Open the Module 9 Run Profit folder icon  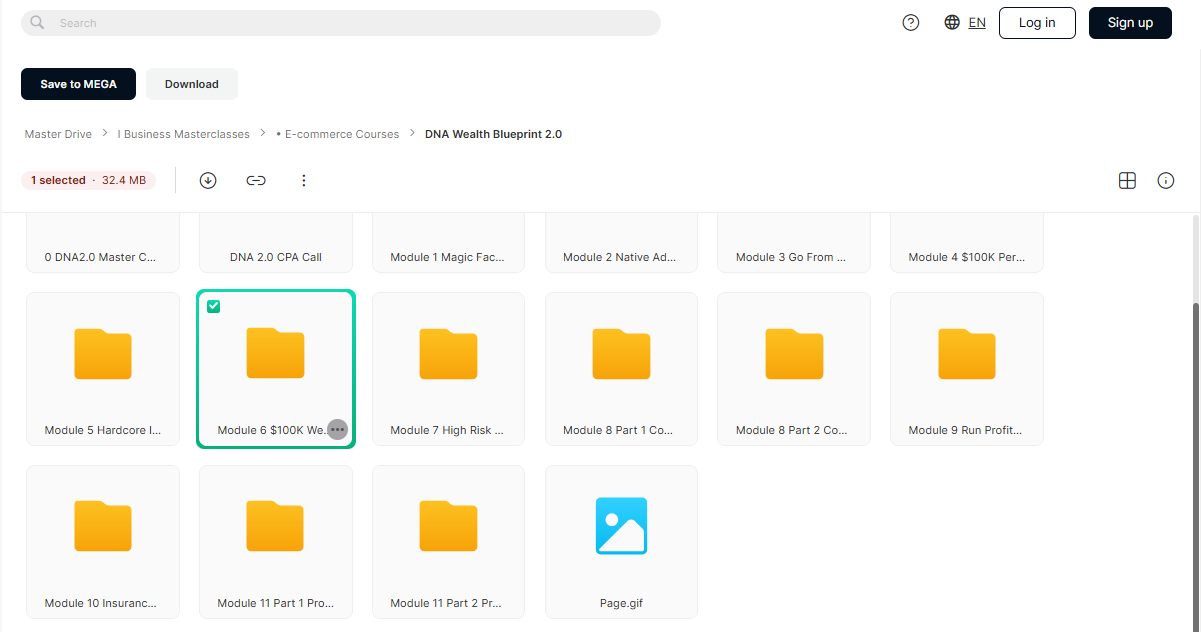pos(967,354)
